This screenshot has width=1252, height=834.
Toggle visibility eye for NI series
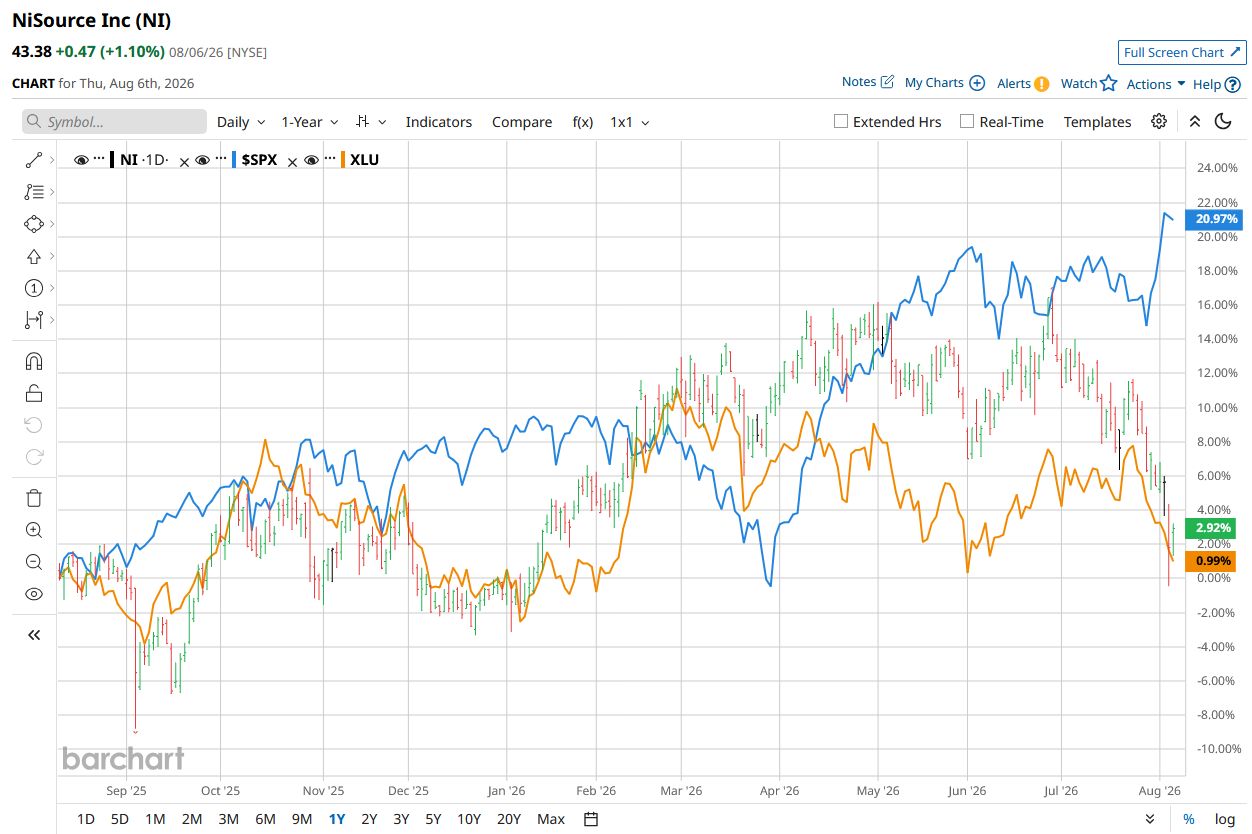click(82, 160)
